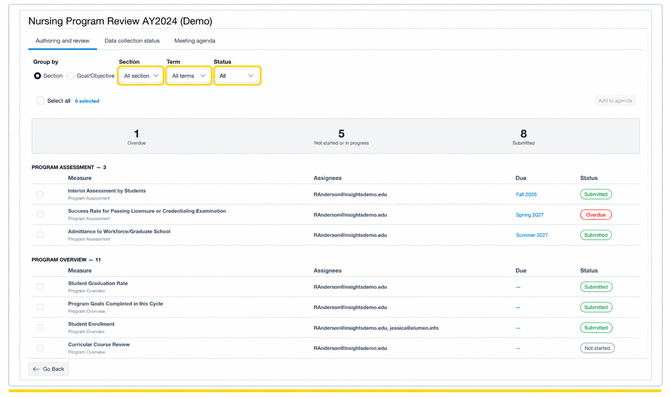Click Program Goals Completed due dash
Viewport: 670px width, 397px height.
tap(518, 308)
